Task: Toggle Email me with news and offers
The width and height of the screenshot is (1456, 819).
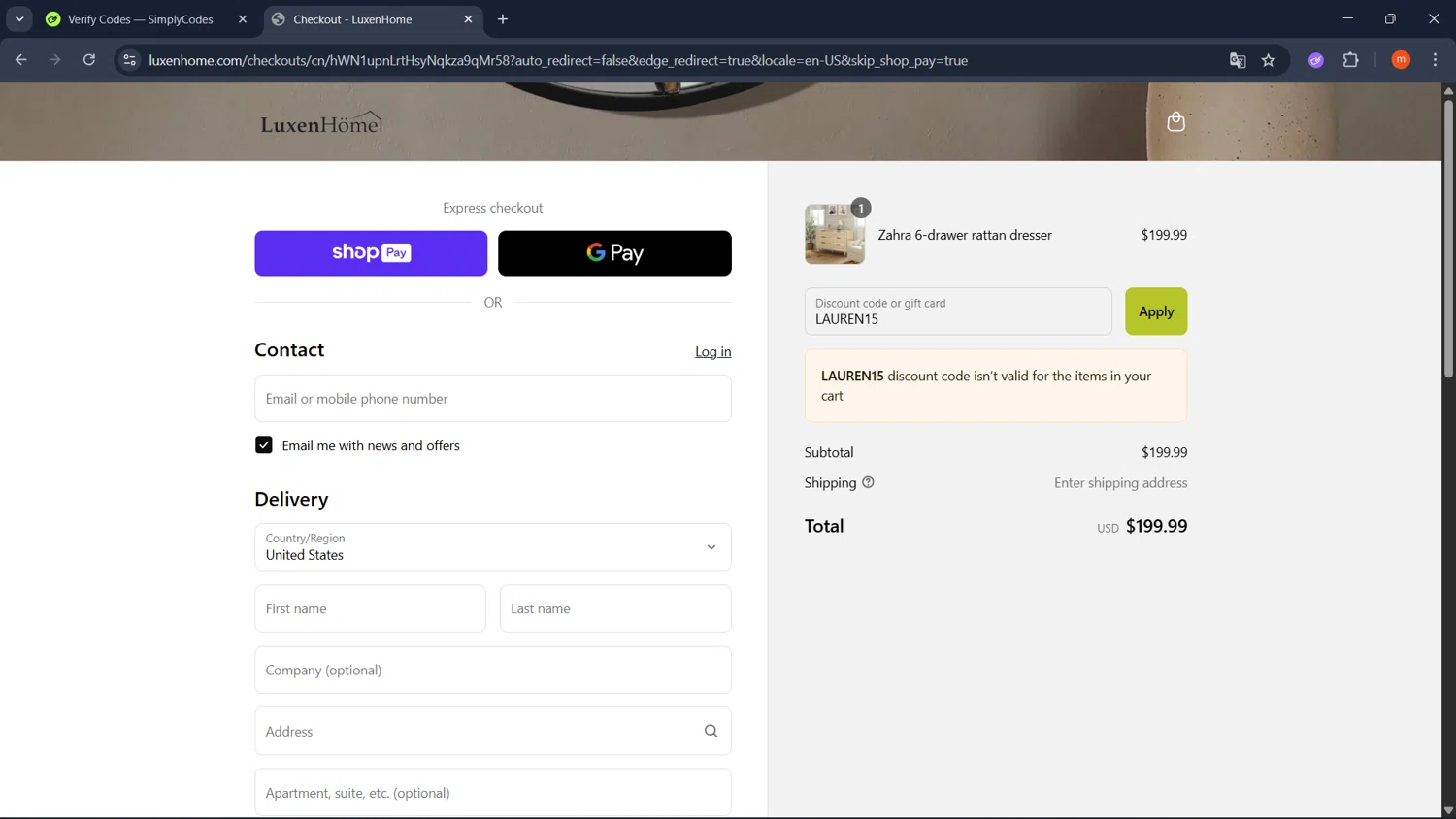Action: [264, 445]
